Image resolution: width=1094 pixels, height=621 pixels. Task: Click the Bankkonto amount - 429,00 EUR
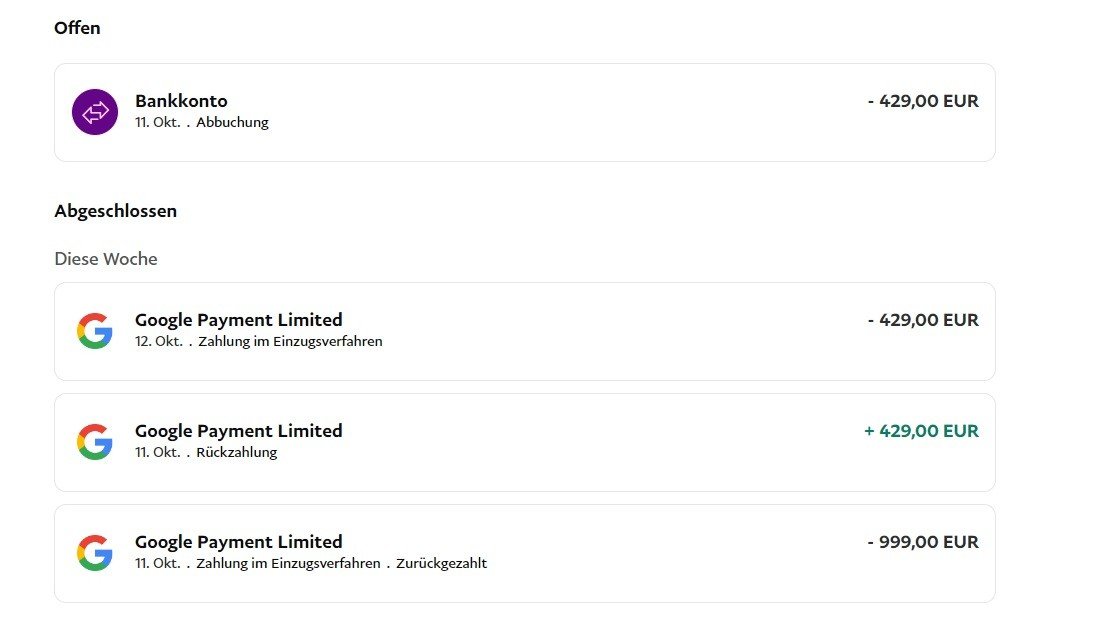click(x=923, y=101)
